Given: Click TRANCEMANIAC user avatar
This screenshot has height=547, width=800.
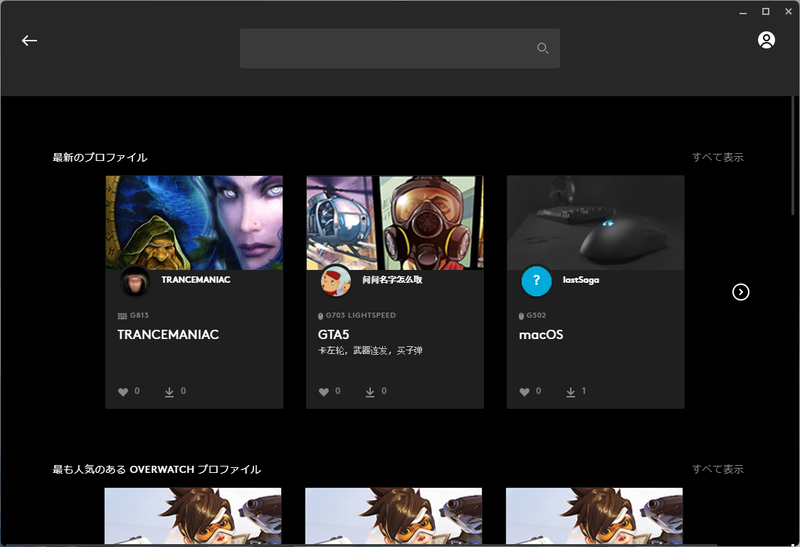Looking at the screenshot, I should (135, 281).
